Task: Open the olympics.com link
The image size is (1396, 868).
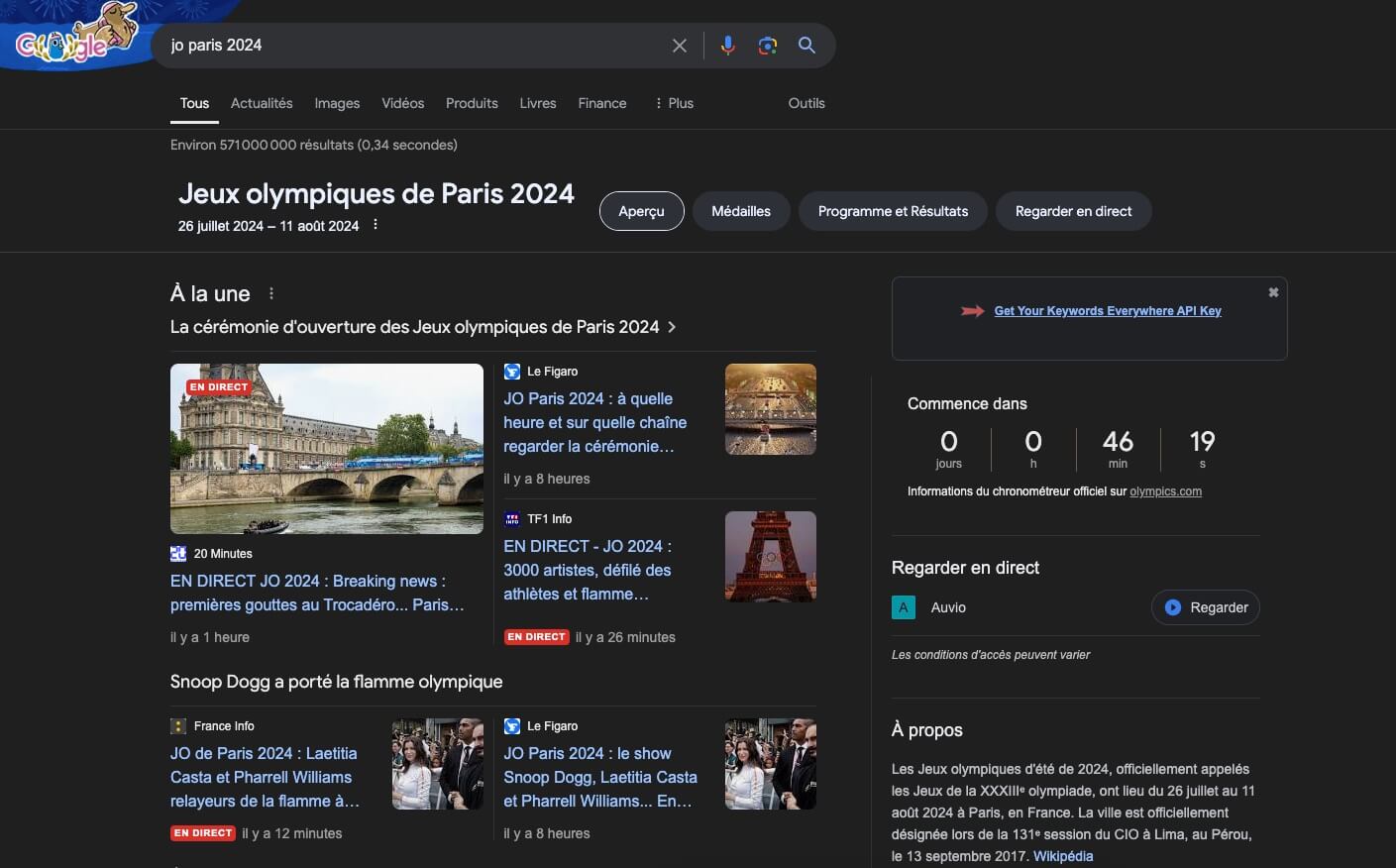Action: [1165, 491]
